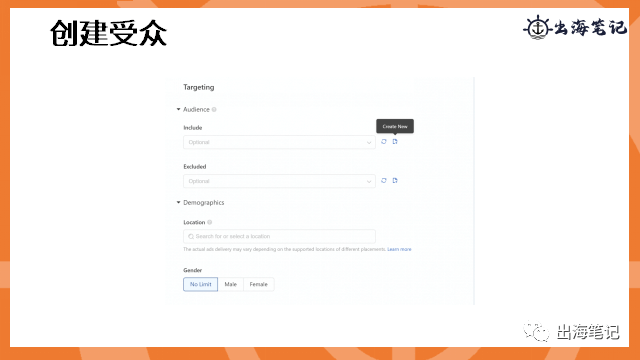Click the Include label
Screen dimensions: 640x360
(x=193, y=128)
